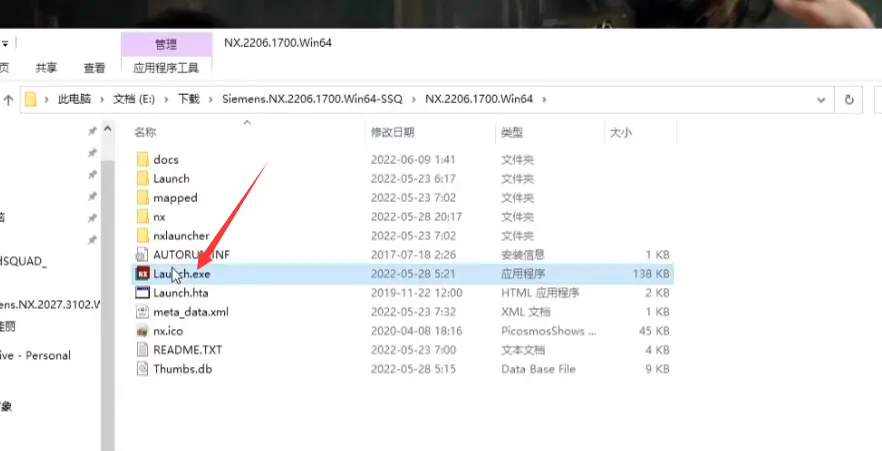Open the 查看 ribbon tab
The height and width of the screenshot is (451, 882).
click(x=94, y=68)
